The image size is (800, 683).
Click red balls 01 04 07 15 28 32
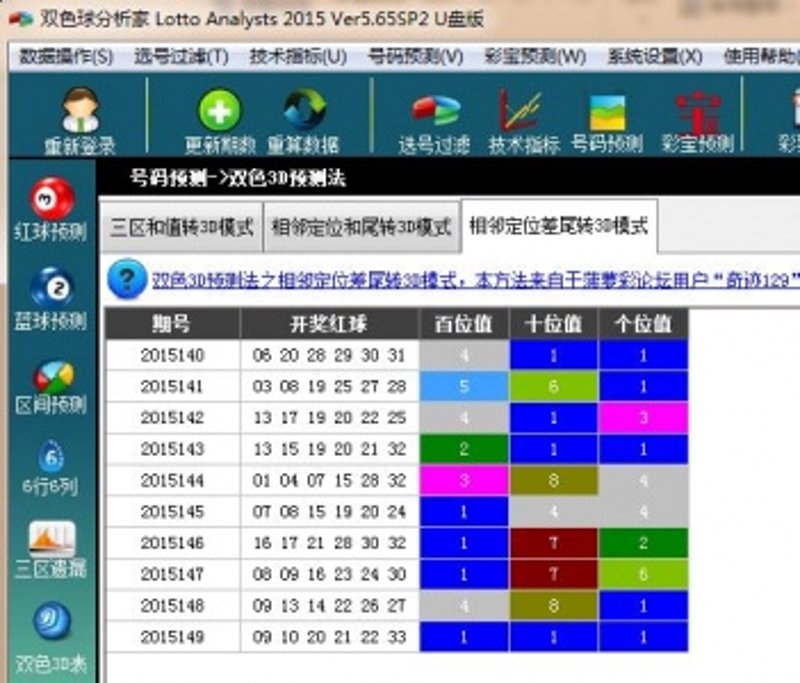(329, 480)
